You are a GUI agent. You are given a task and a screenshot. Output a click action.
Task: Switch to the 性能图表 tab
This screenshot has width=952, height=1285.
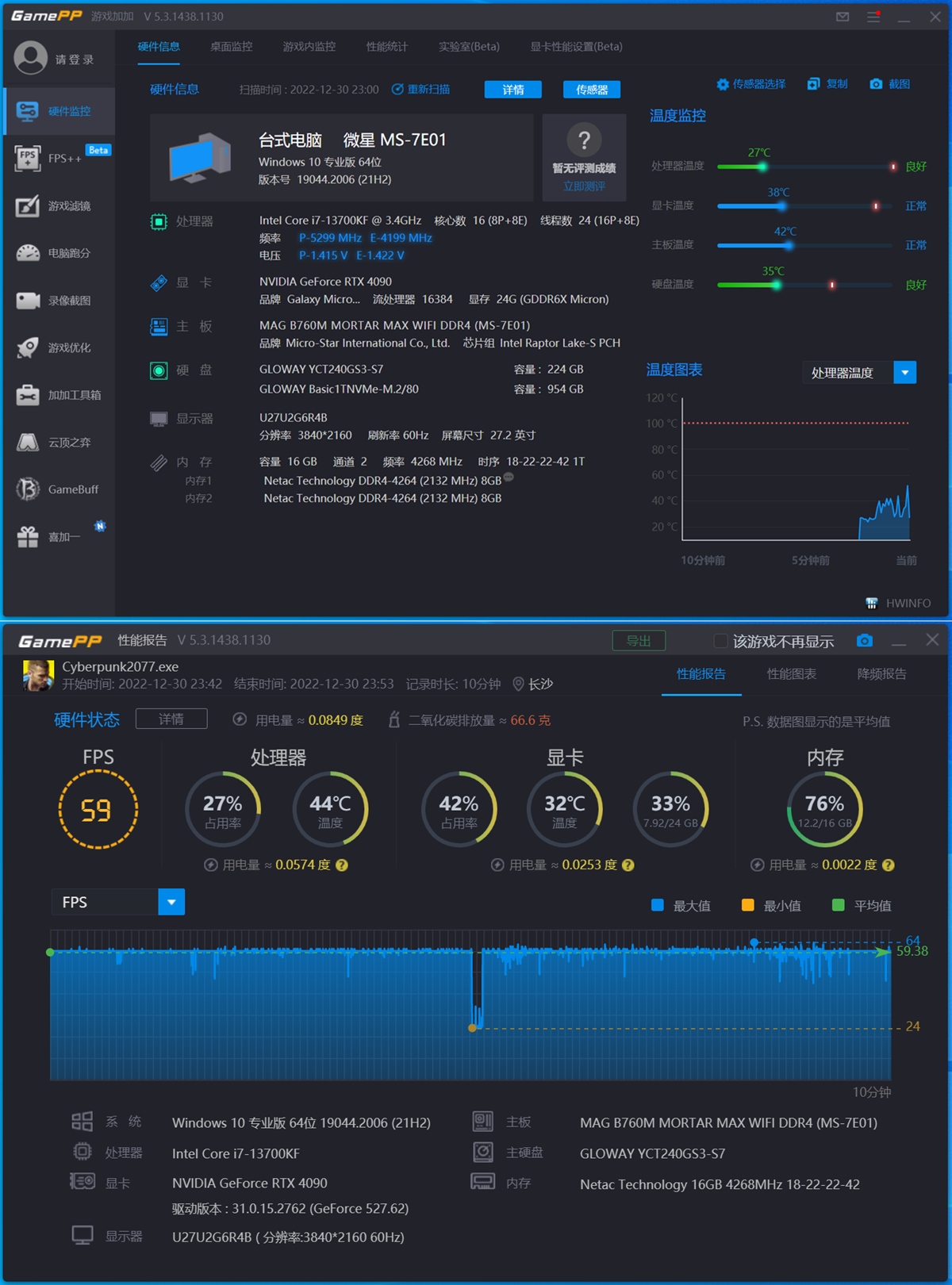pyautogui.click(x=792, y=674)
